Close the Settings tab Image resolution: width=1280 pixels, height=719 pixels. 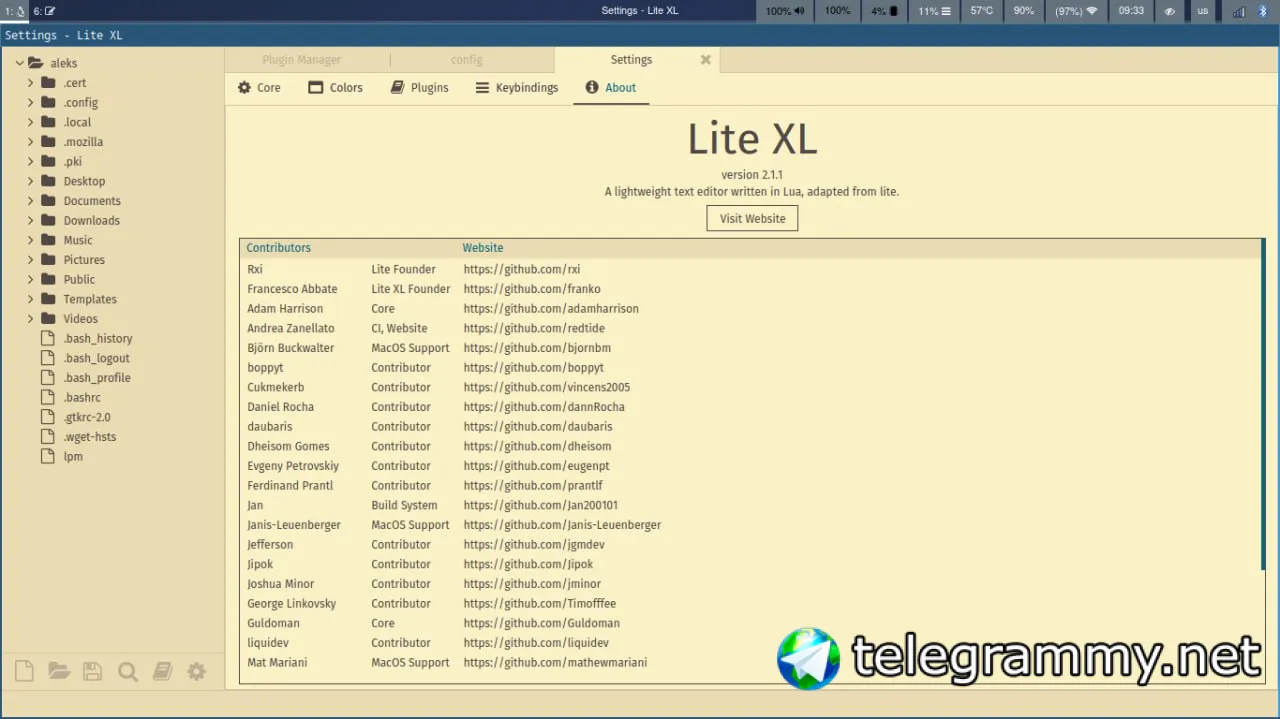coord(705,60)
